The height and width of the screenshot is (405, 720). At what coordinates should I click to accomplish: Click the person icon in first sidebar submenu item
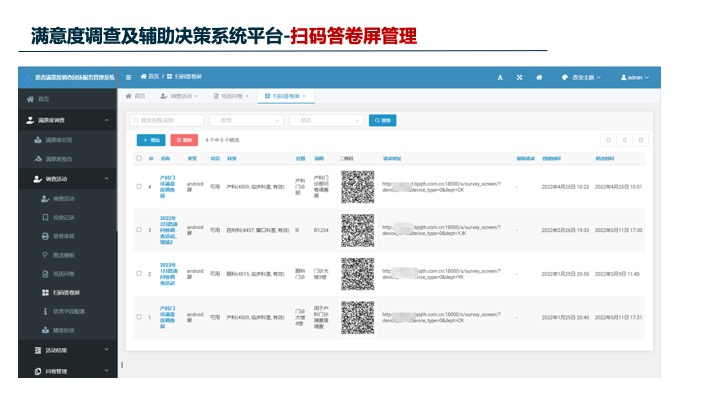(x=45, y=199)
